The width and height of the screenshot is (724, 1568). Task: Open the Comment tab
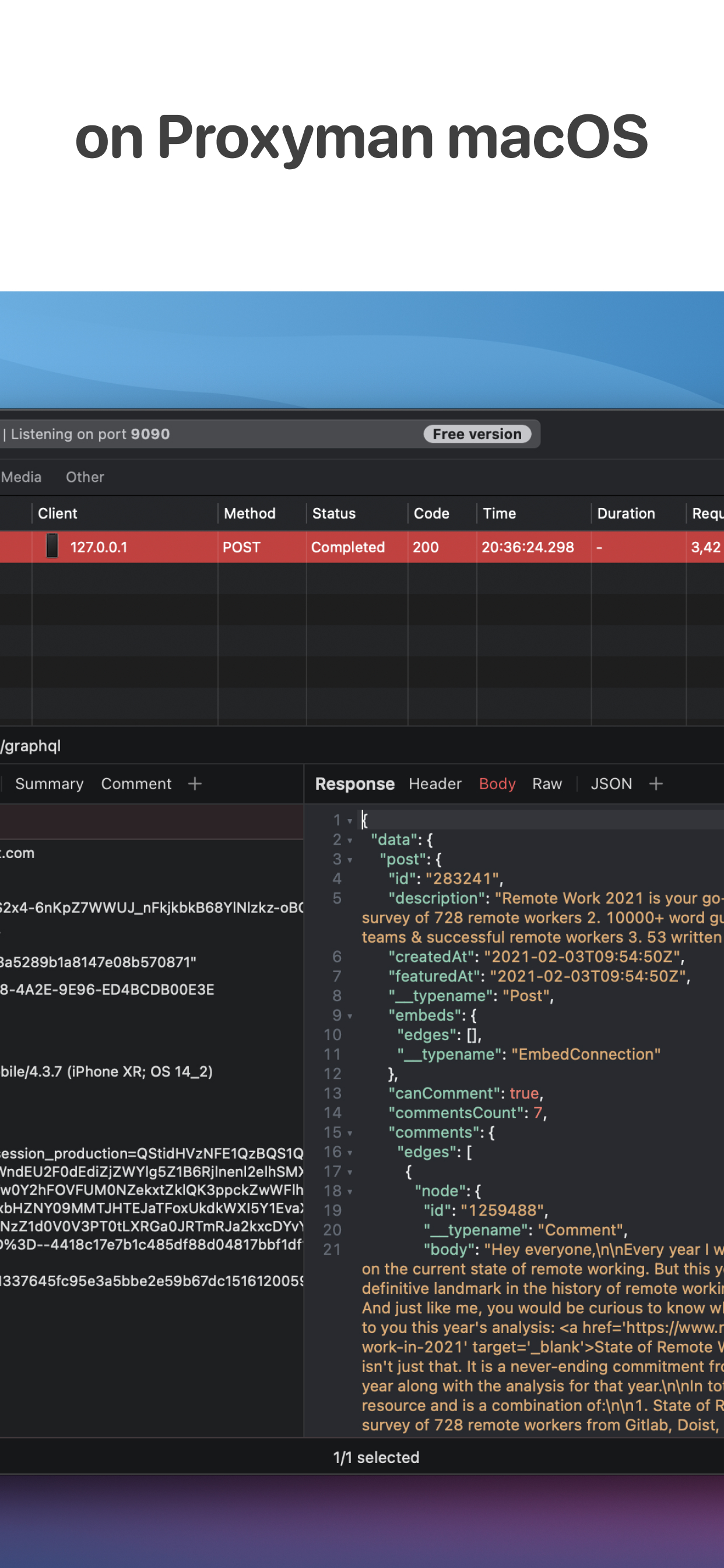click(136, 783)
